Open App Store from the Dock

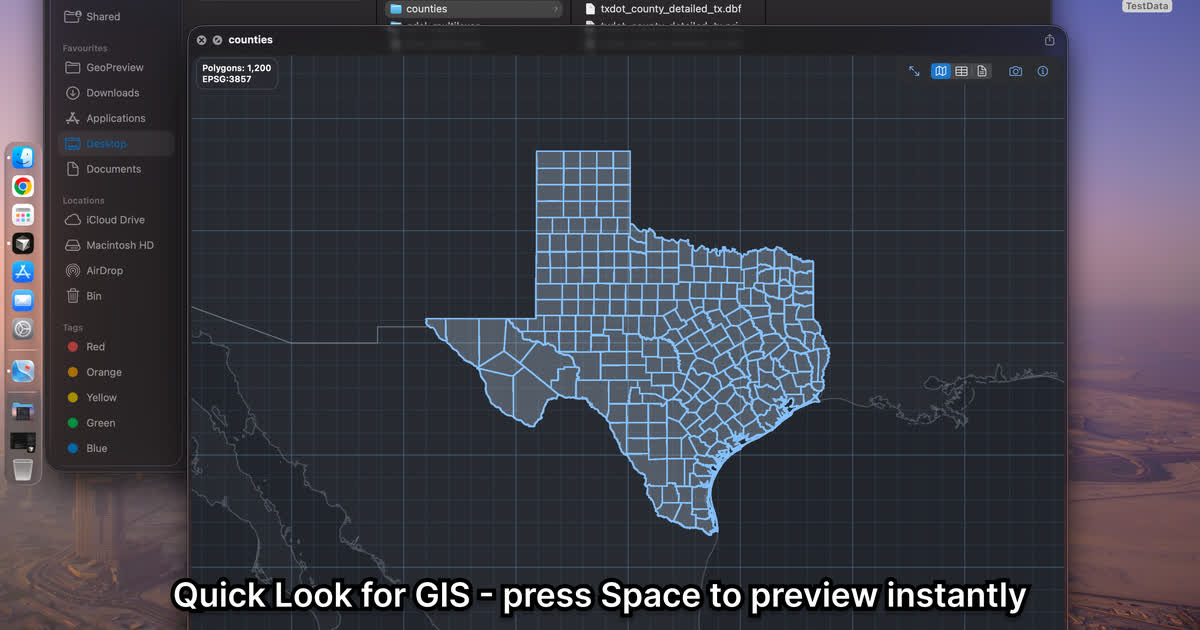tap(23, 272)
